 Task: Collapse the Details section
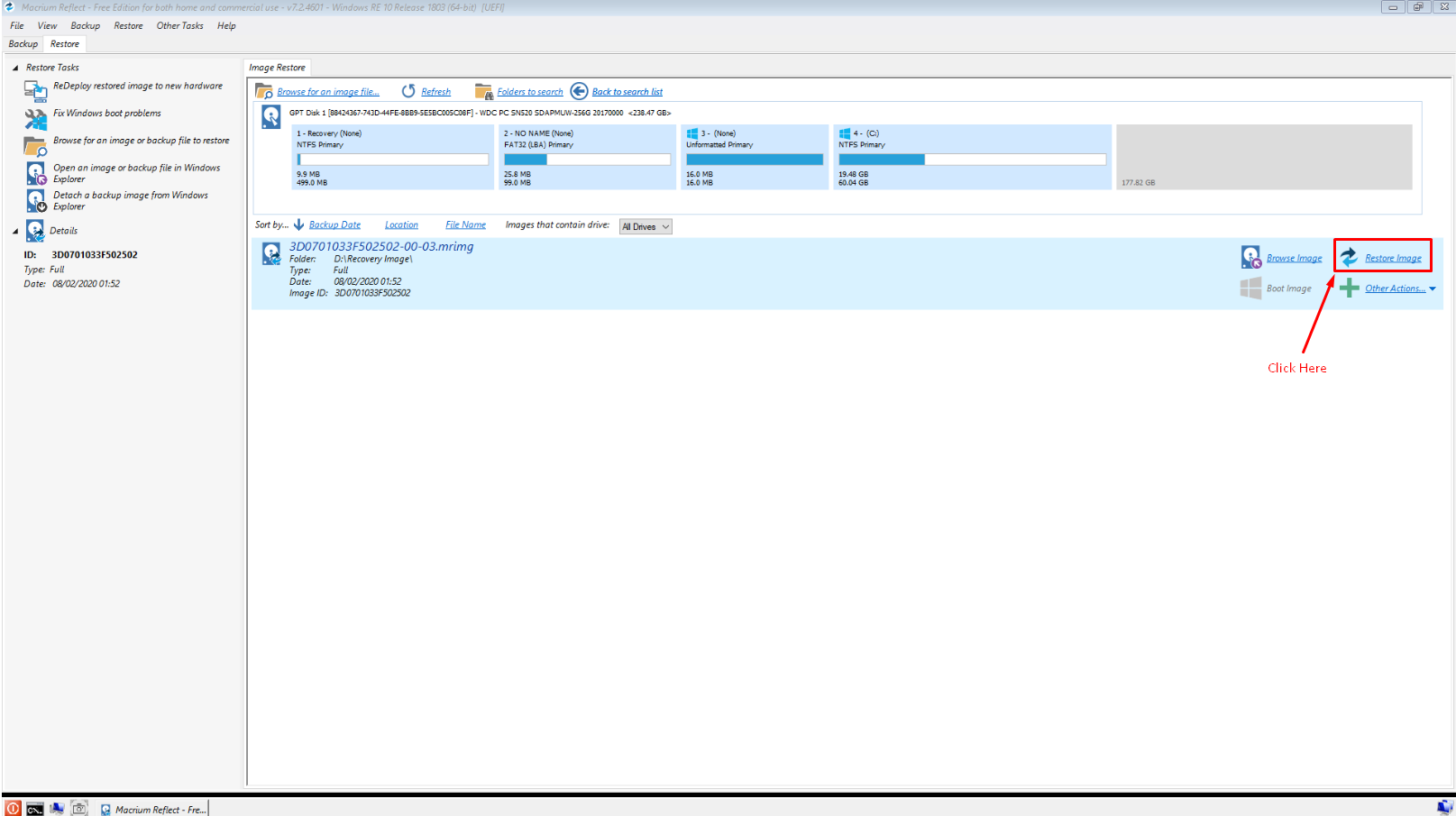15,231
